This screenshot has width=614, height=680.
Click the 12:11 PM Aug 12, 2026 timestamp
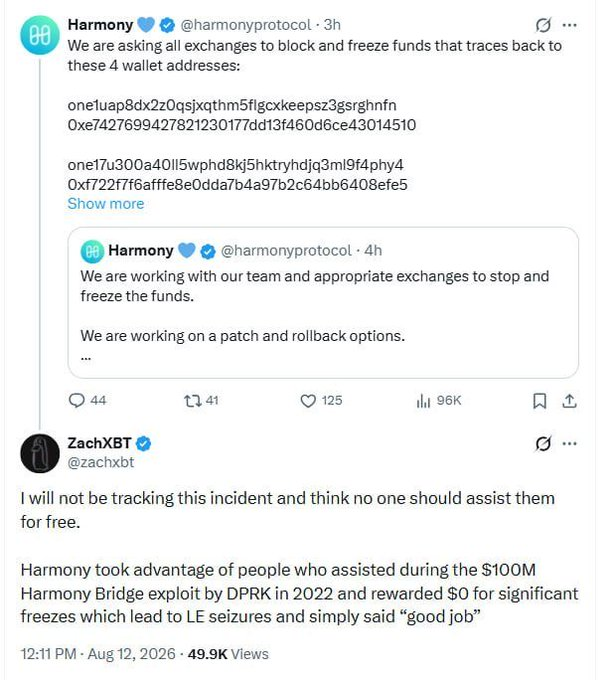98,654
